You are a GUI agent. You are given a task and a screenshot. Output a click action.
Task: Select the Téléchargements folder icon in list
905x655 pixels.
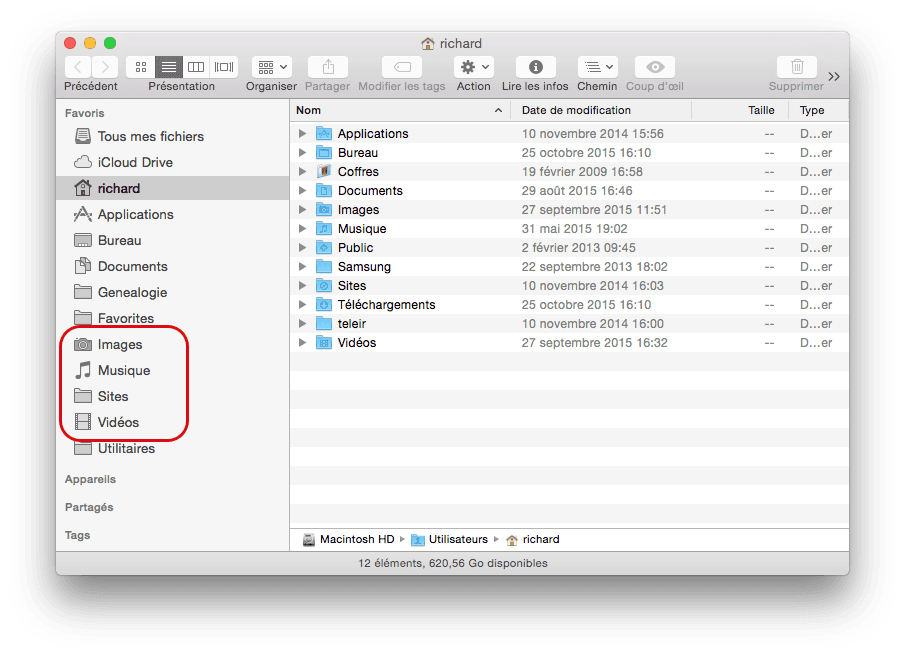click(x=324, y=305)
